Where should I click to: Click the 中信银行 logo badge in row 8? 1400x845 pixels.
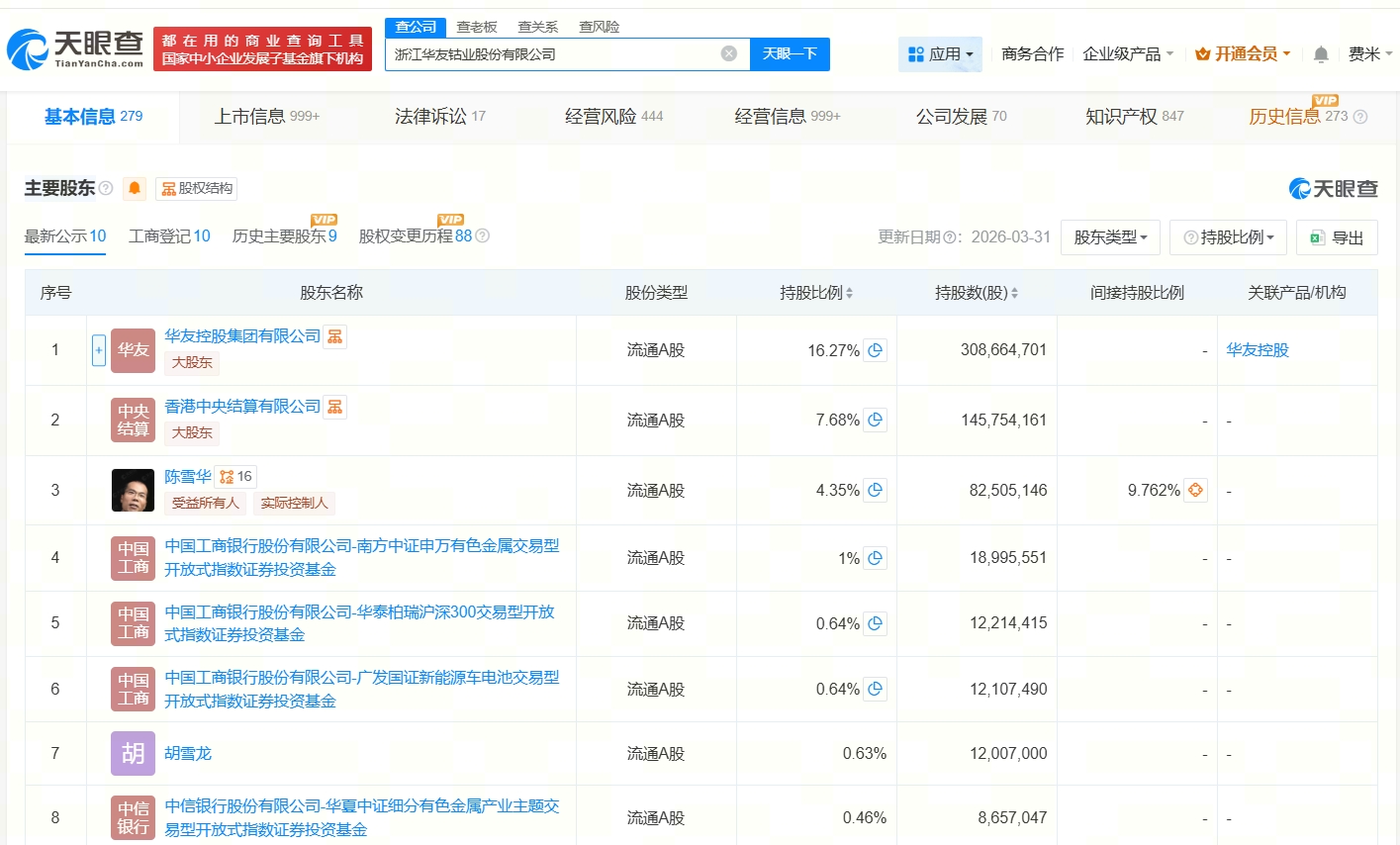(134, 818)
